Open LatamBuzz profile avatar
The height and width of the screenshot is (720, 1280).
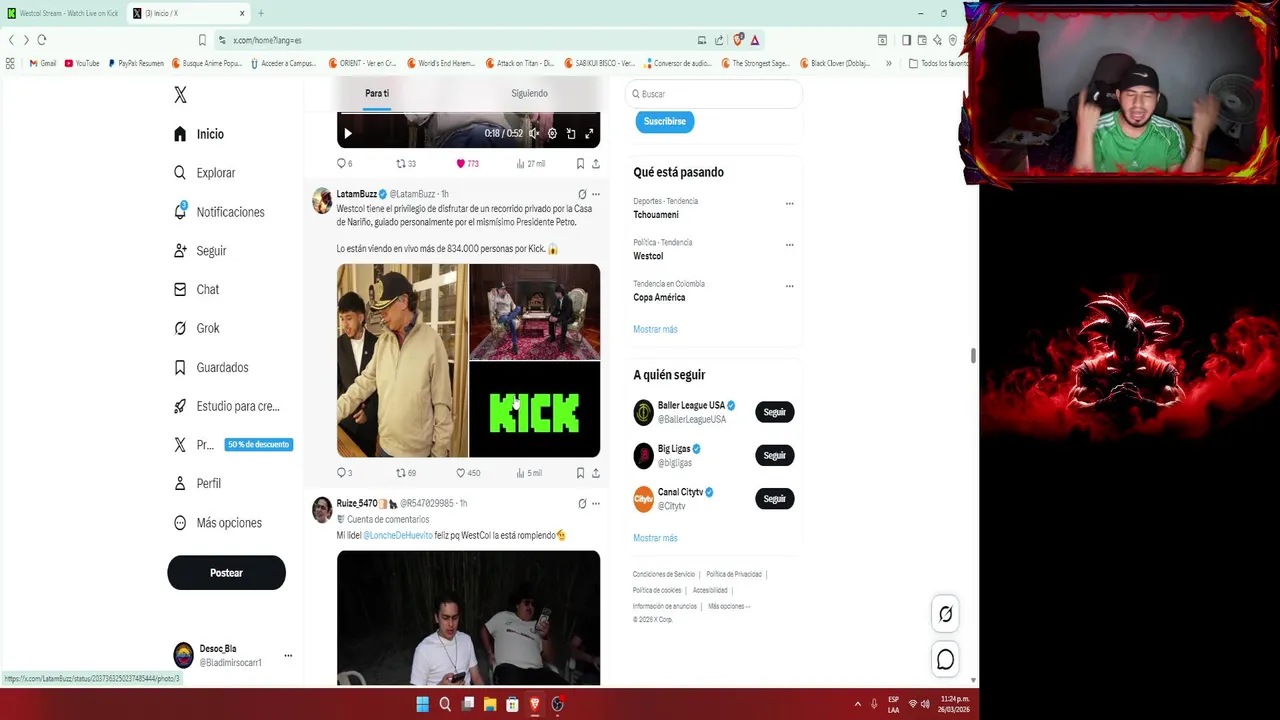click(322, 200)
